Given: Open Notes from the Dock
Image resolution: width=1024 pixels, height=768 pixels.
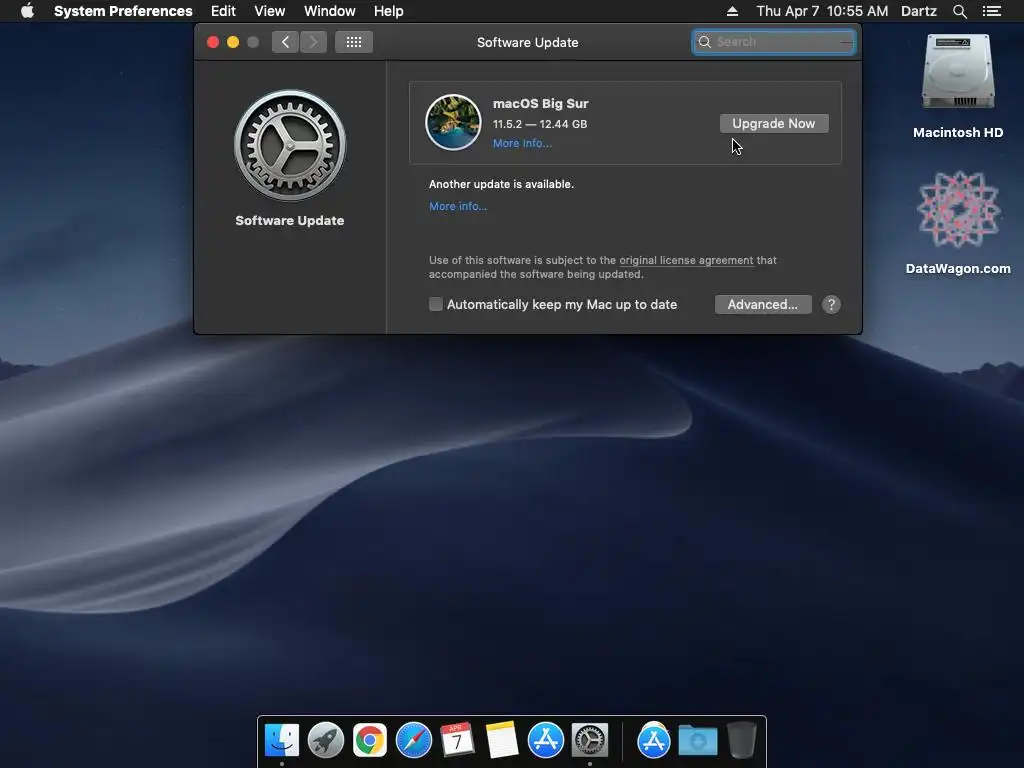Looking at the screenshot, I should coord(502,740).
